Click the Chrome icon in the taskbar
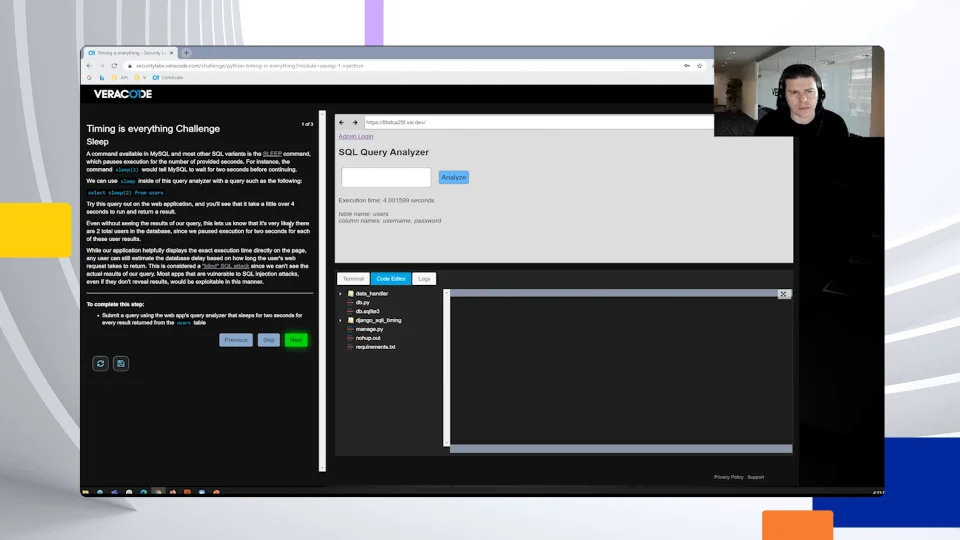 (159, 492)
